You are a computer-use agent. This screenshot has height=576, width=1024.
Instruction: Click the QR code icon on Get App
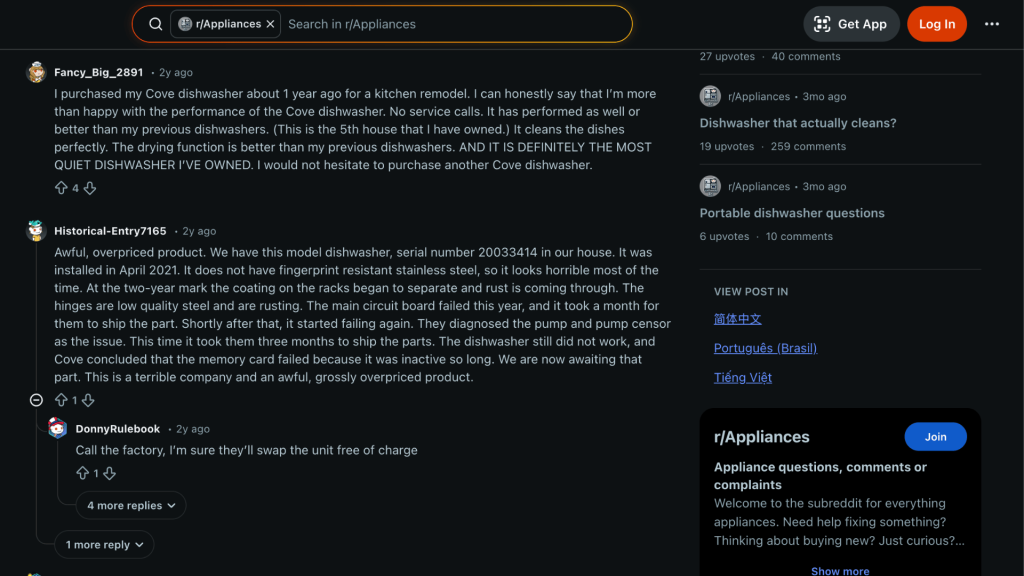(x=823, y=23)
